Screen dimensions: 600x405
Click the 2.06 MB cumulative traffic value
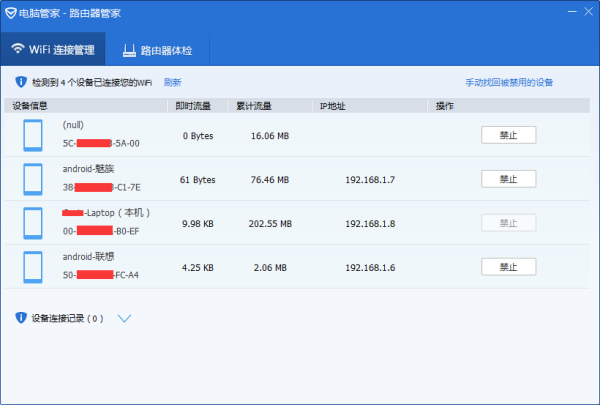point(270,268)
